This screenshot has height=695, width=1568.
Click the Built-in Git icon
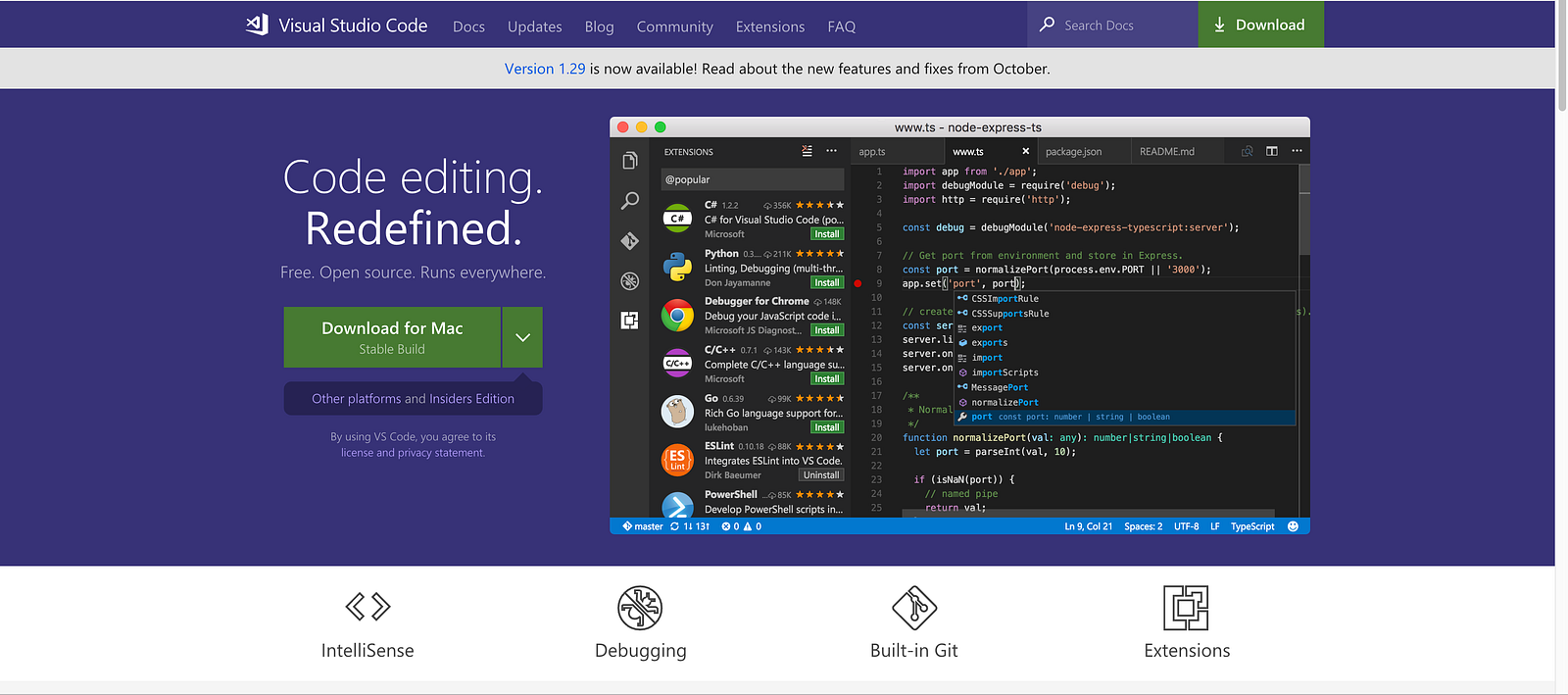[x=914, y=608]
